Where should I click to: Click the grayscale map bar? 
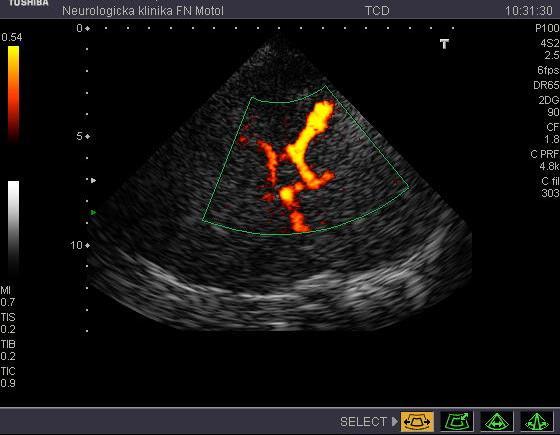(14, 228)
